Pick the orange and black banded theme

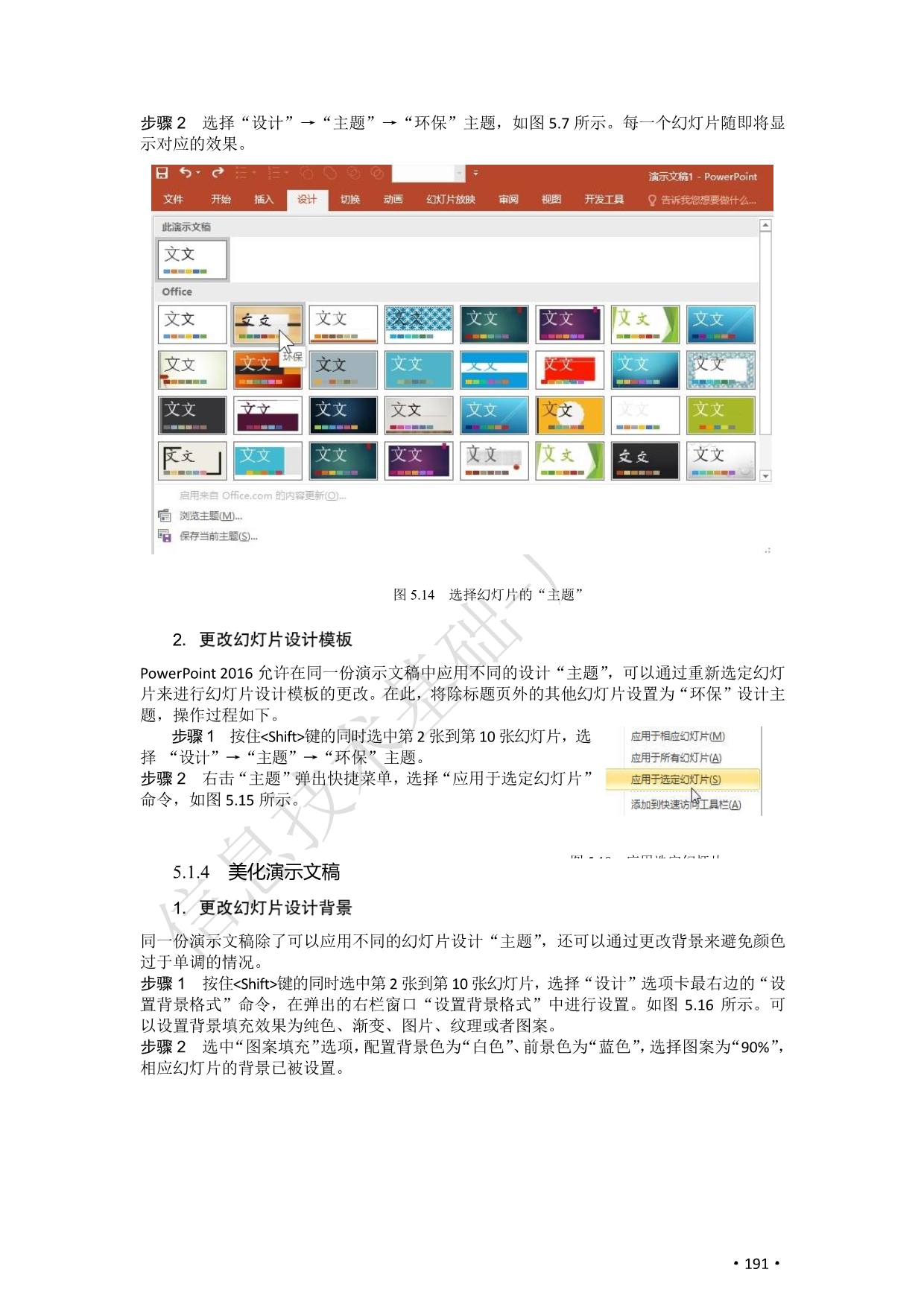pos(268,370)
